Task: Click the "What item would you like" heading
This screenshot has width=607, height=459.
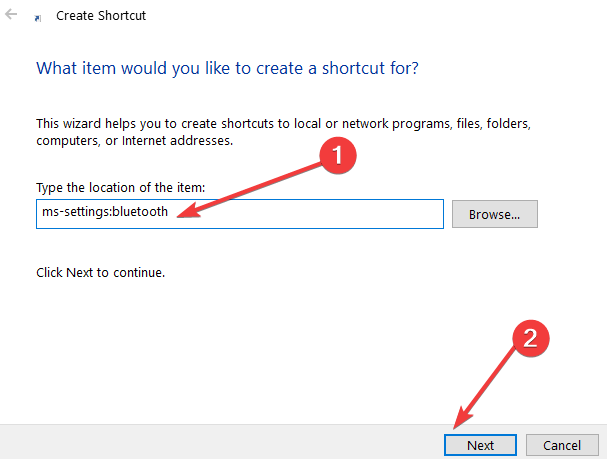Action: click(x=227, y=69)
